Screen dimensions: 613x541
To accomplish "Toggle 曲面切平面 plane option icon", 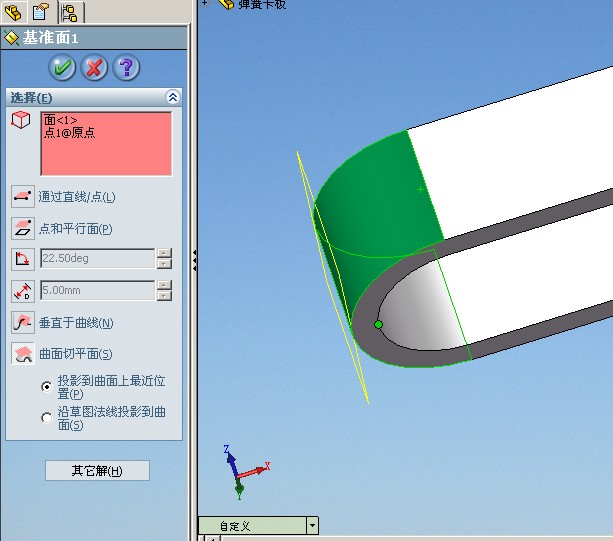I will [x=23, y=354].
